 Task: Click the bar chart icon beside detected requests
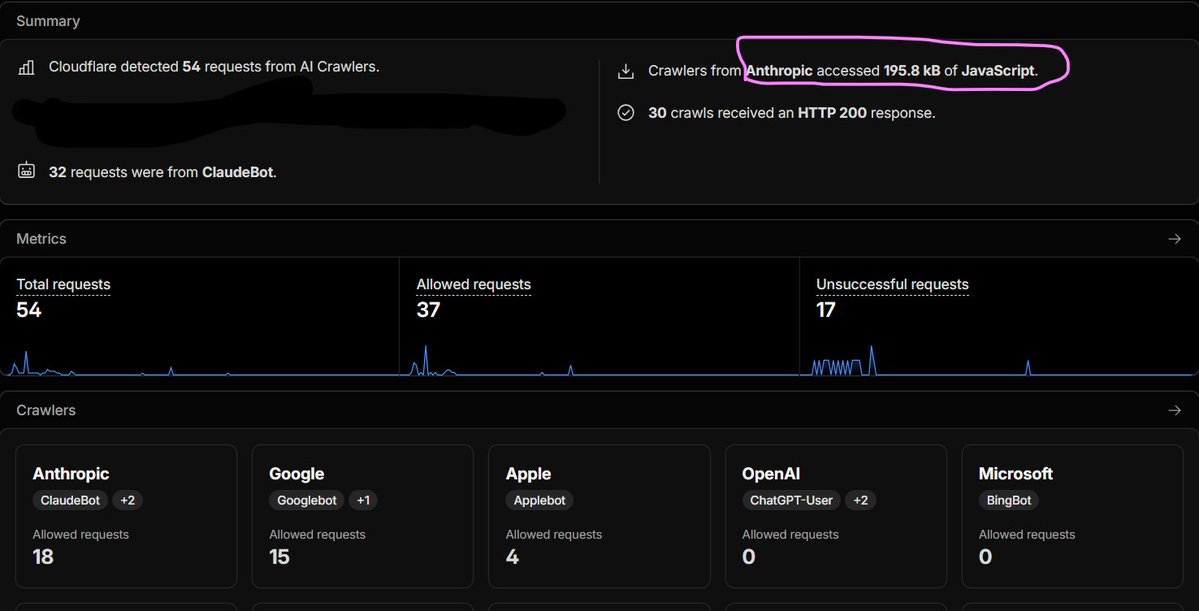pos(26,67)
